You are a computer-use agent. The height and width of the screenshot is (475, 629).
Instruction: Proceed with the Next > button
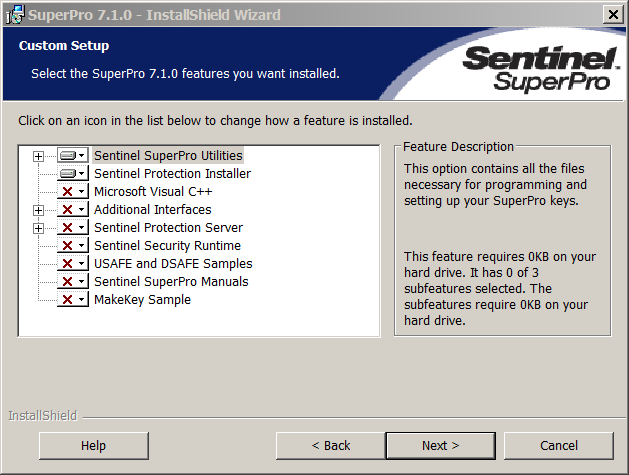click(x=440, y=446)
